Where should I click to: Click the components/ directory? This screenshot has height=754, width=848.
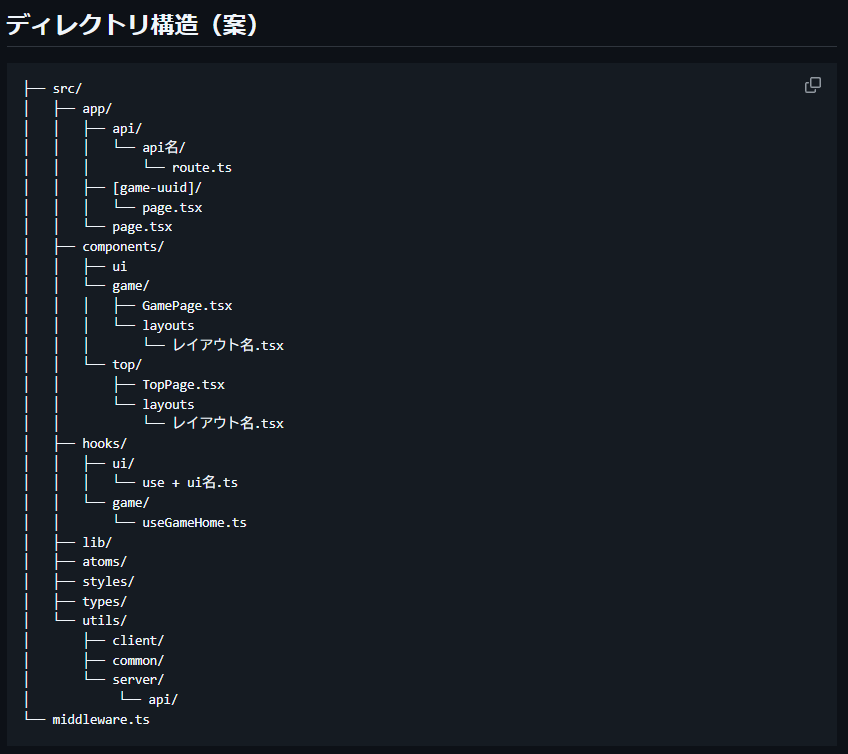coord(123,246)
